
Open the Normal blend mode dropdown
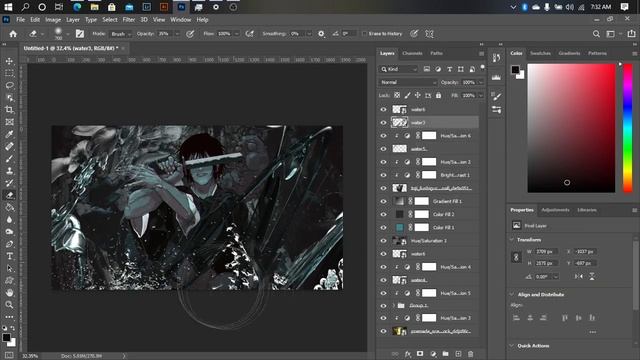pos(408,82)
